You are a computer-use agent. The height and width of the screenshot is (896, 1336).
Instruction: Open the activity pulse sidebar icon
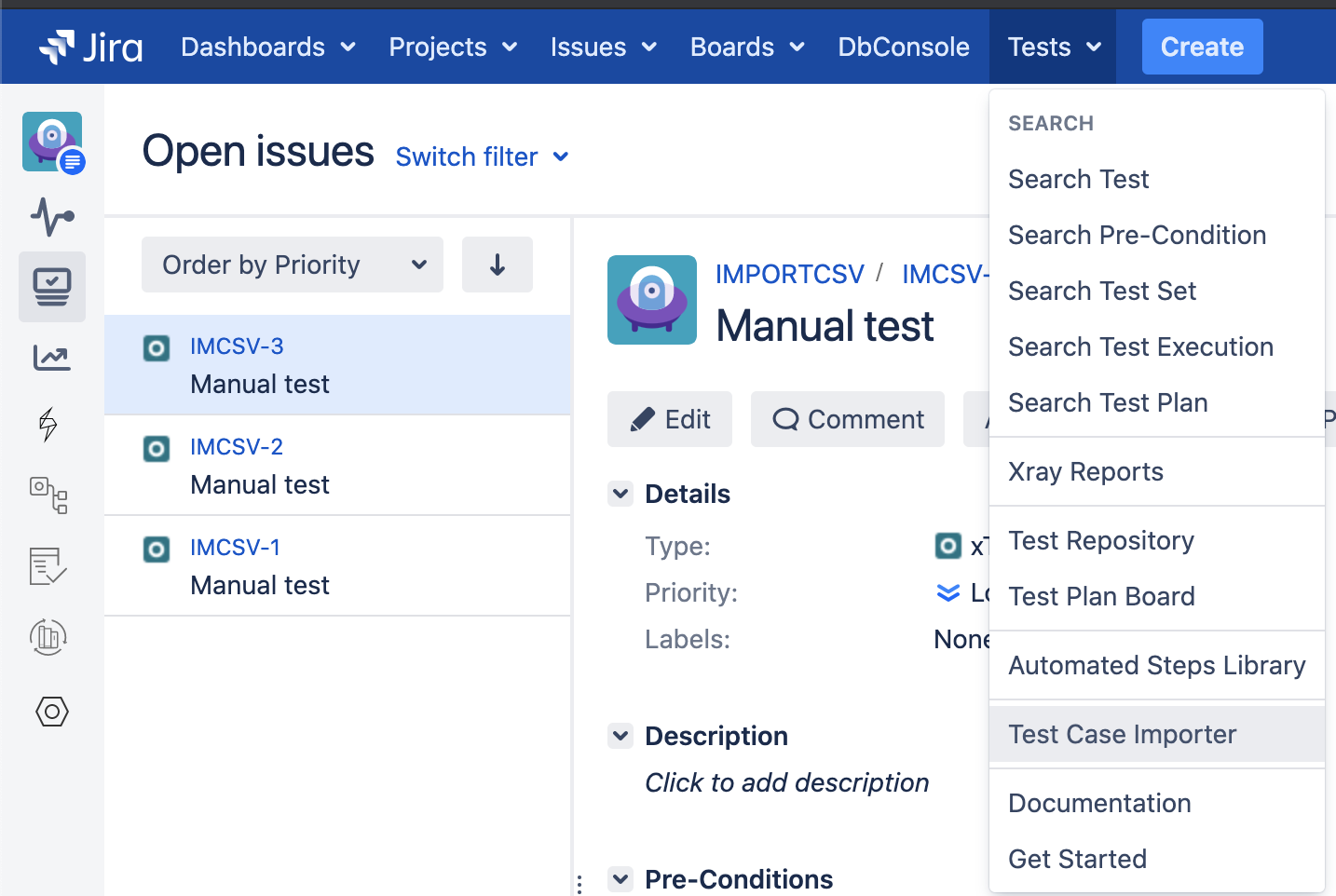click(x=52, y=216)
